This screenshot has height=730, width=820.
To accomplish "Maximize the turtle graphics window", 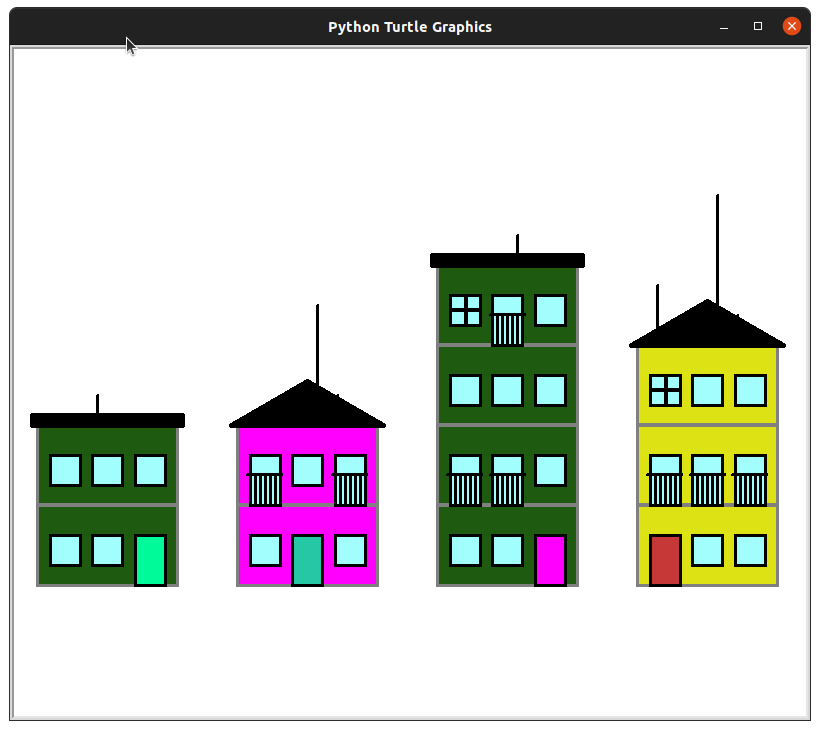I will pyautogui.click(x=758, y=27).
